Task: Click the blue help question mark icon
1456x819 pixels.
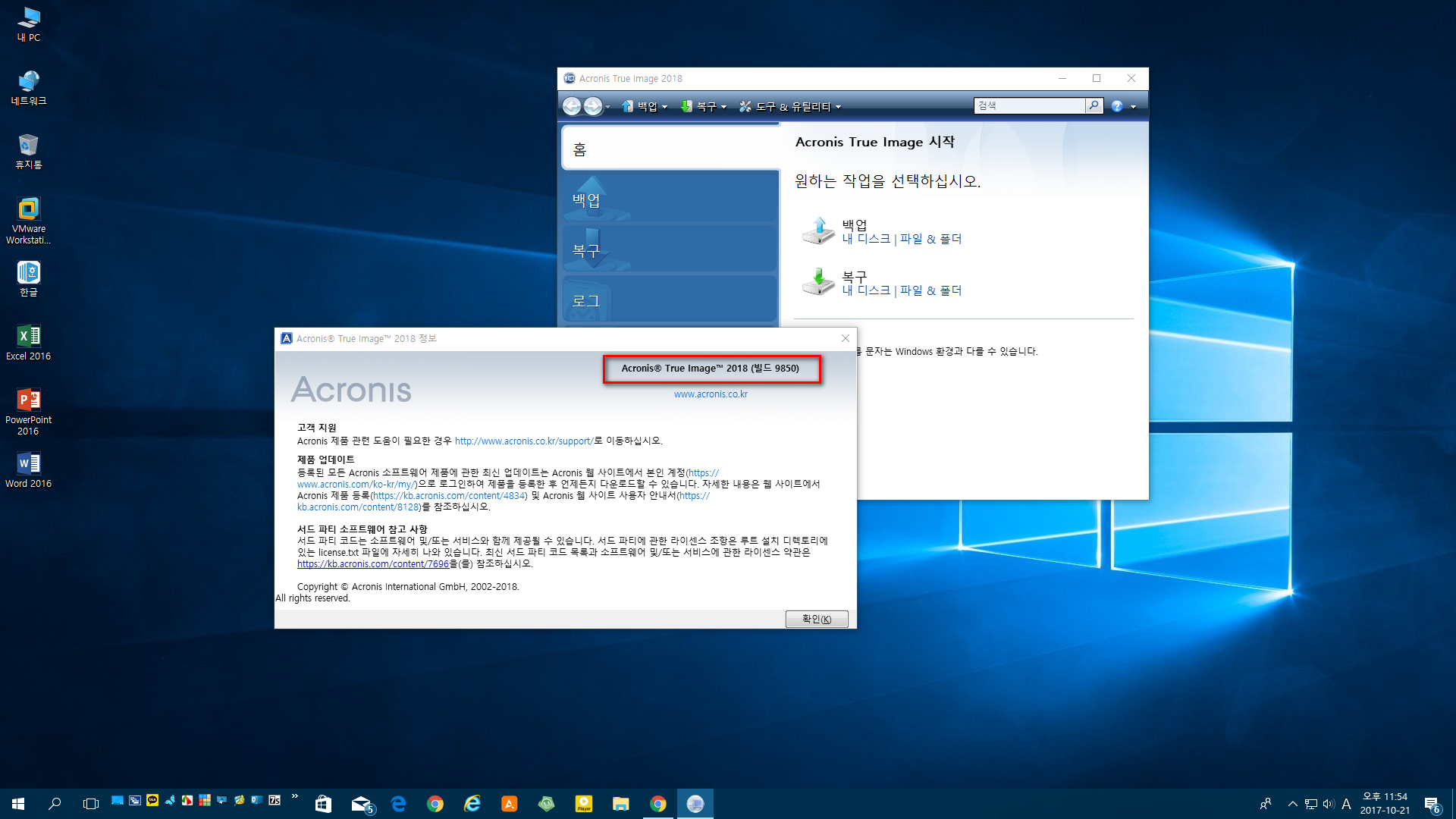Action: (x=1117, y=106)
